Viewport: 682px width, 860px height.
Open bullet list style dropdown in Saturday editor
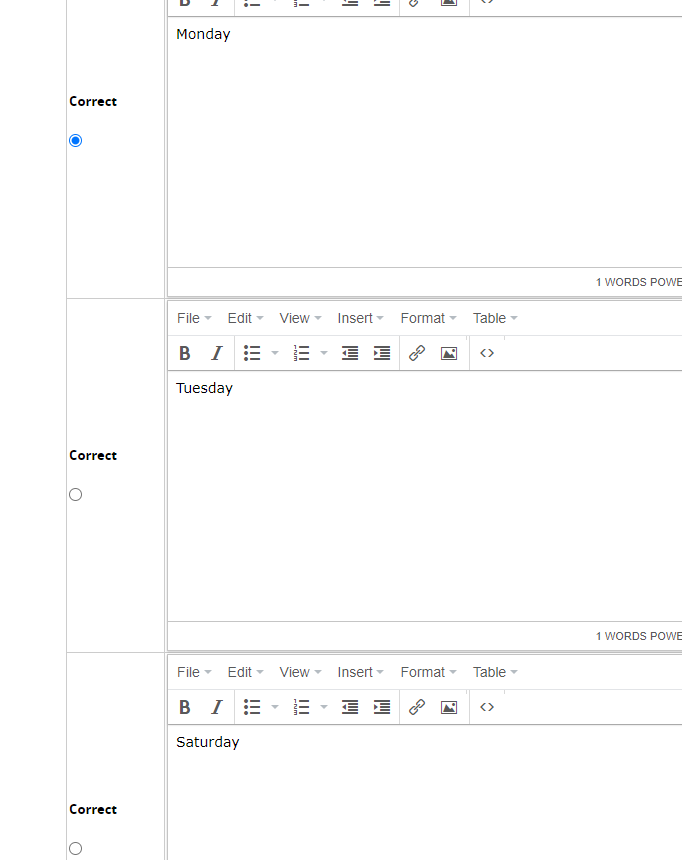click(x=275, y=707)
